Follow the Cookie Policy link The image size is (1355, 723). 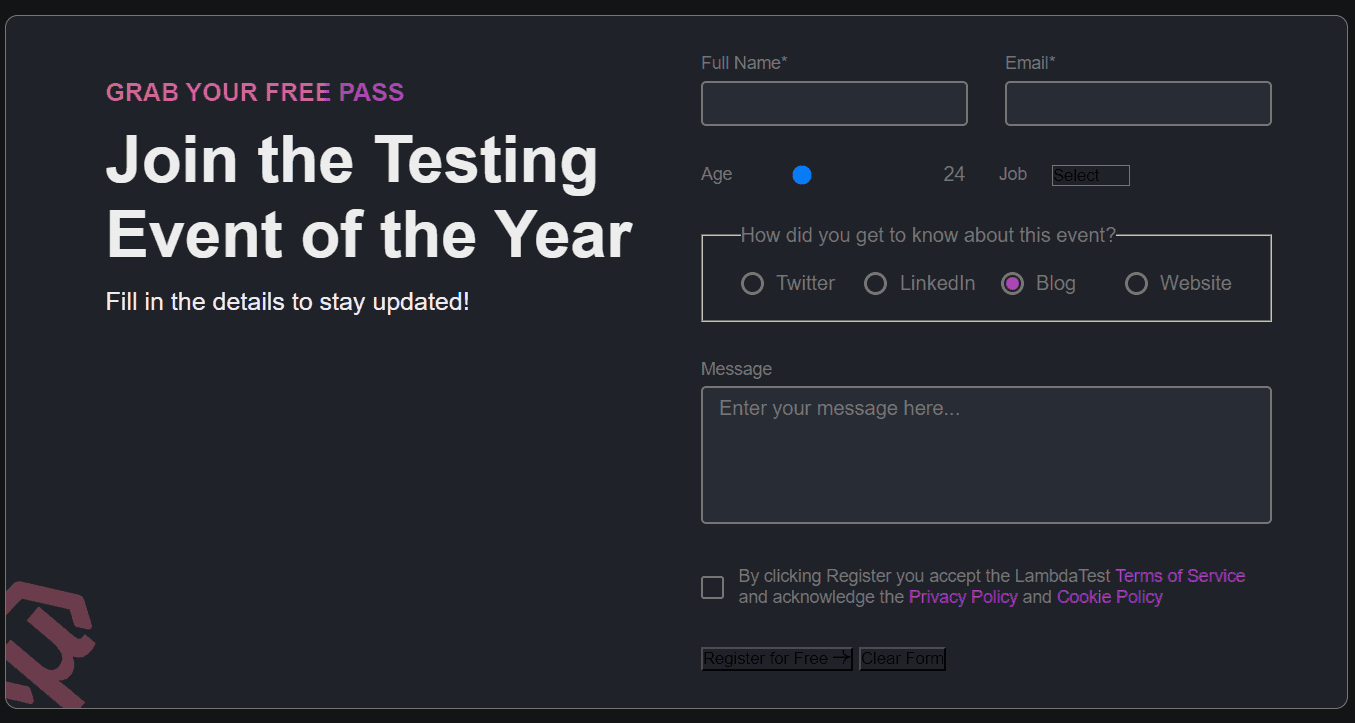pos(1109,597)
